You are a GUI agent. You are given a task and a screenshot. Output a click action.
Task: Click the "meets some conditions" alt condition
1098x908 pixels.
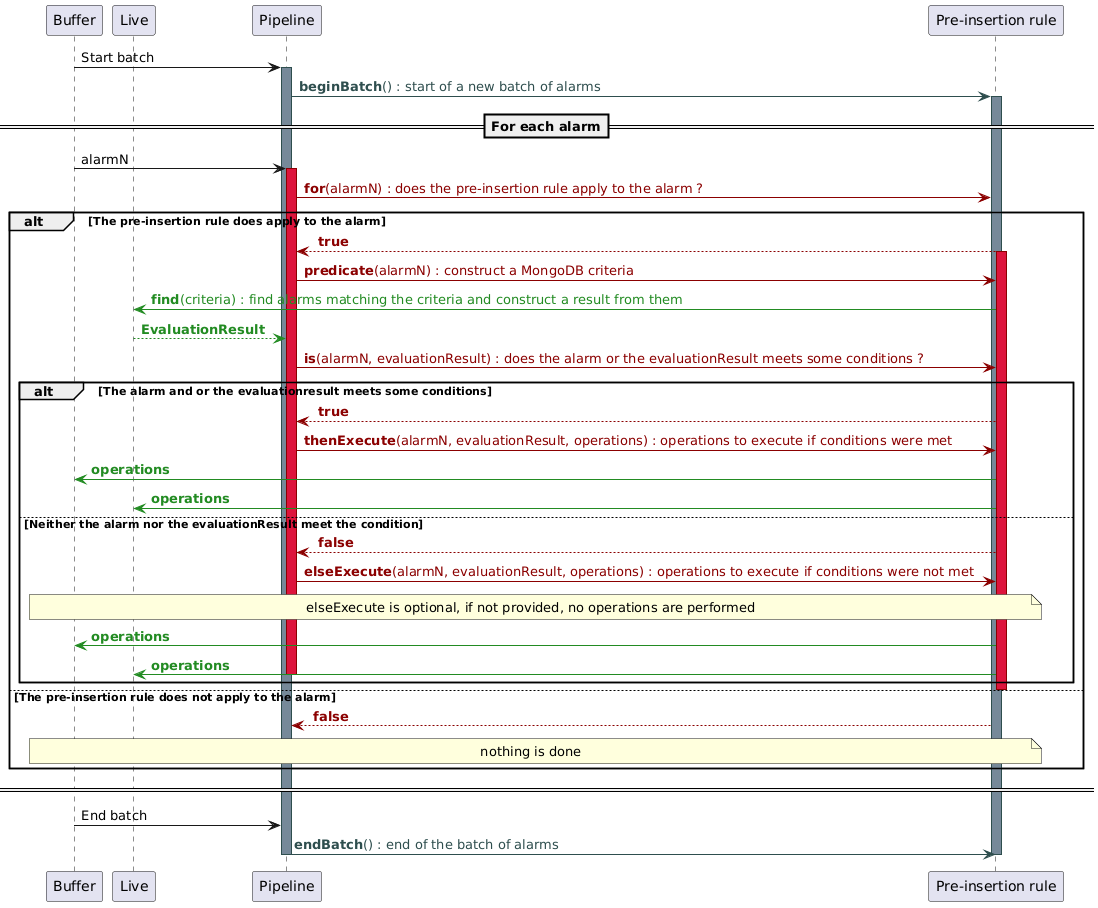295,391
